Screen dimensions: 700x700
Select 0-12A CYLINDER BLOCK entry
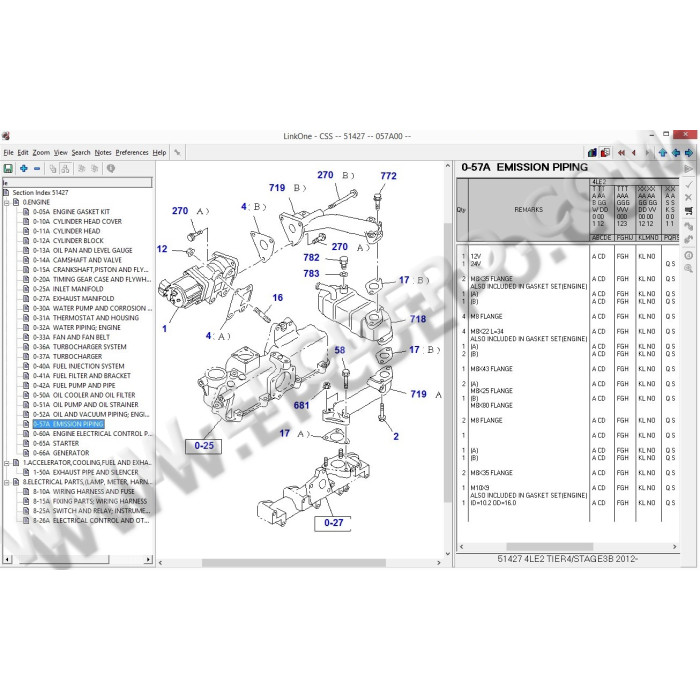pos(68,241)
